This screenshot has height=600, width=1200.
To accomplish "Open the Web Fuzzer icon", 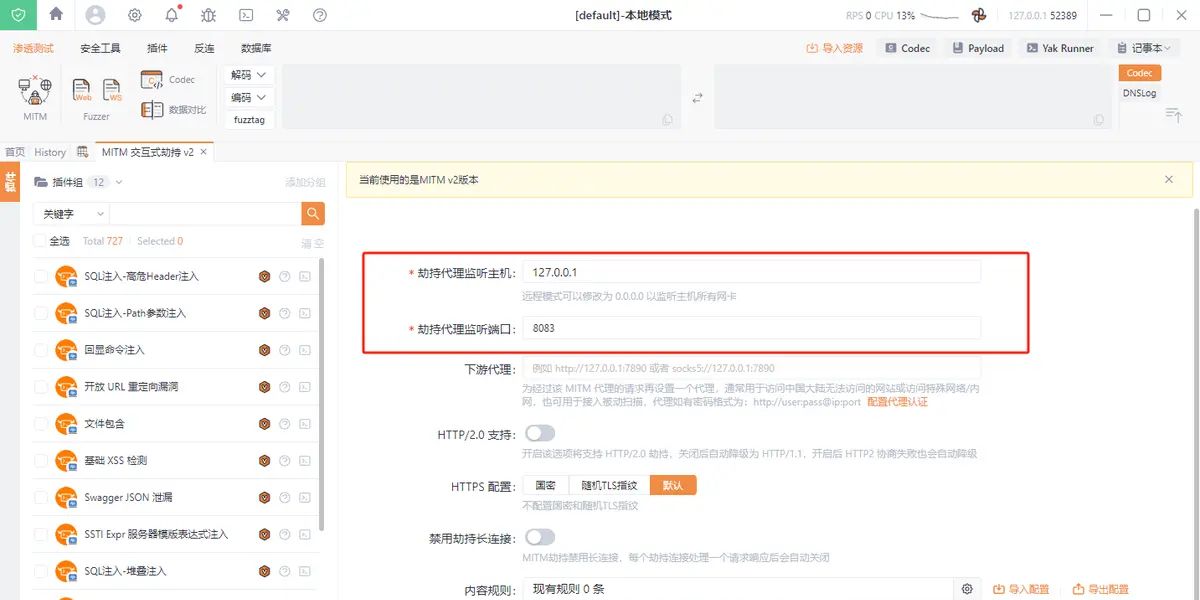I will [x=82, y=90].
